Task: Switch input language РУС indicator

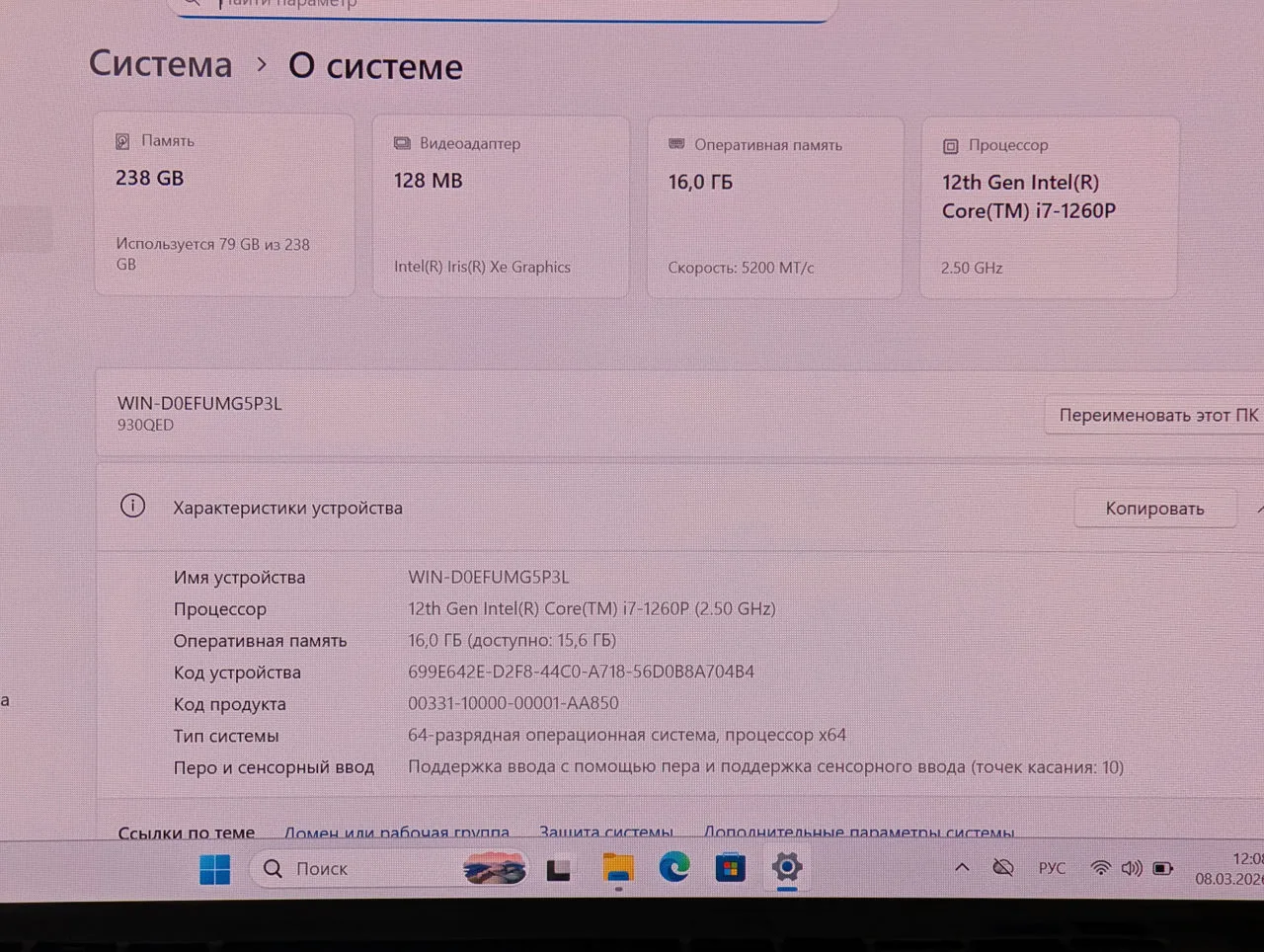Action: (1052, 868)
